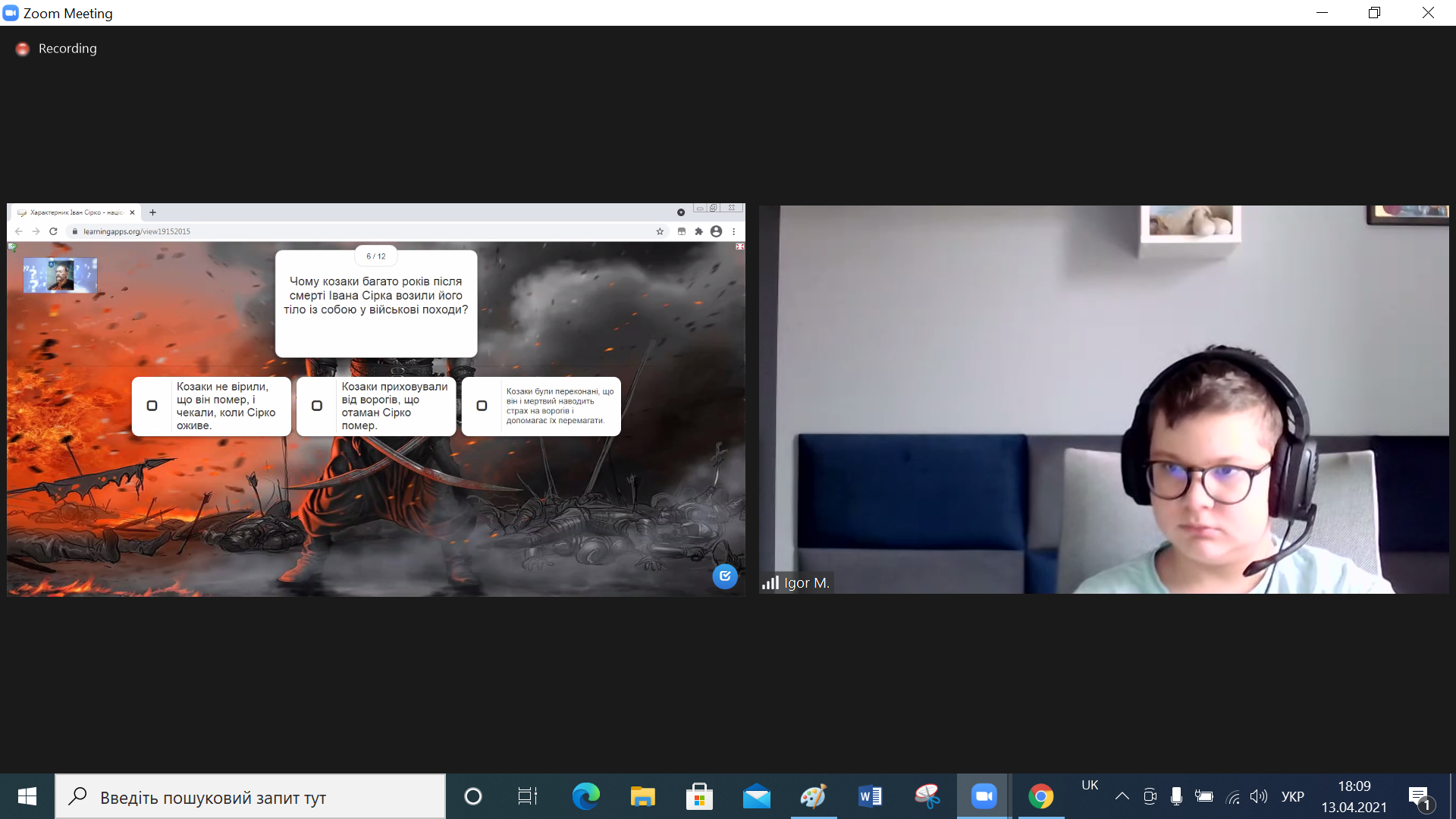Click the Zoom Meeting title bar icon

click(11, 13)
